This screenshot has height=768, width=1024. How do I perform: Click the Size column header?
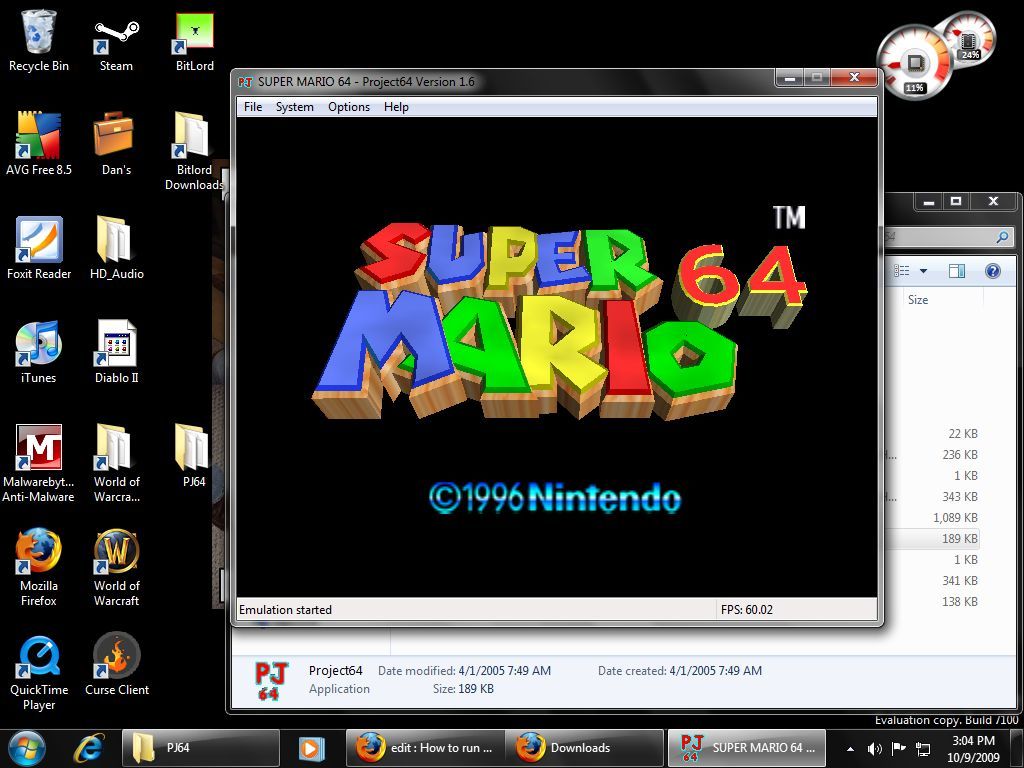click(x=918, y=300)
